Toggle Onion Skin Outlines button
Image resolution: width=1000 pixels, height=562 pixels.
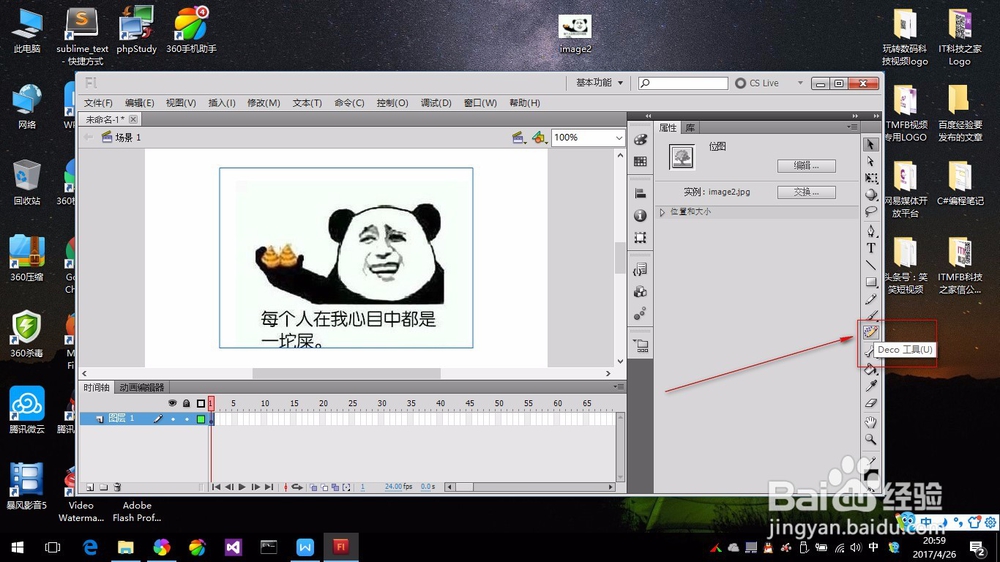point(325,487)
